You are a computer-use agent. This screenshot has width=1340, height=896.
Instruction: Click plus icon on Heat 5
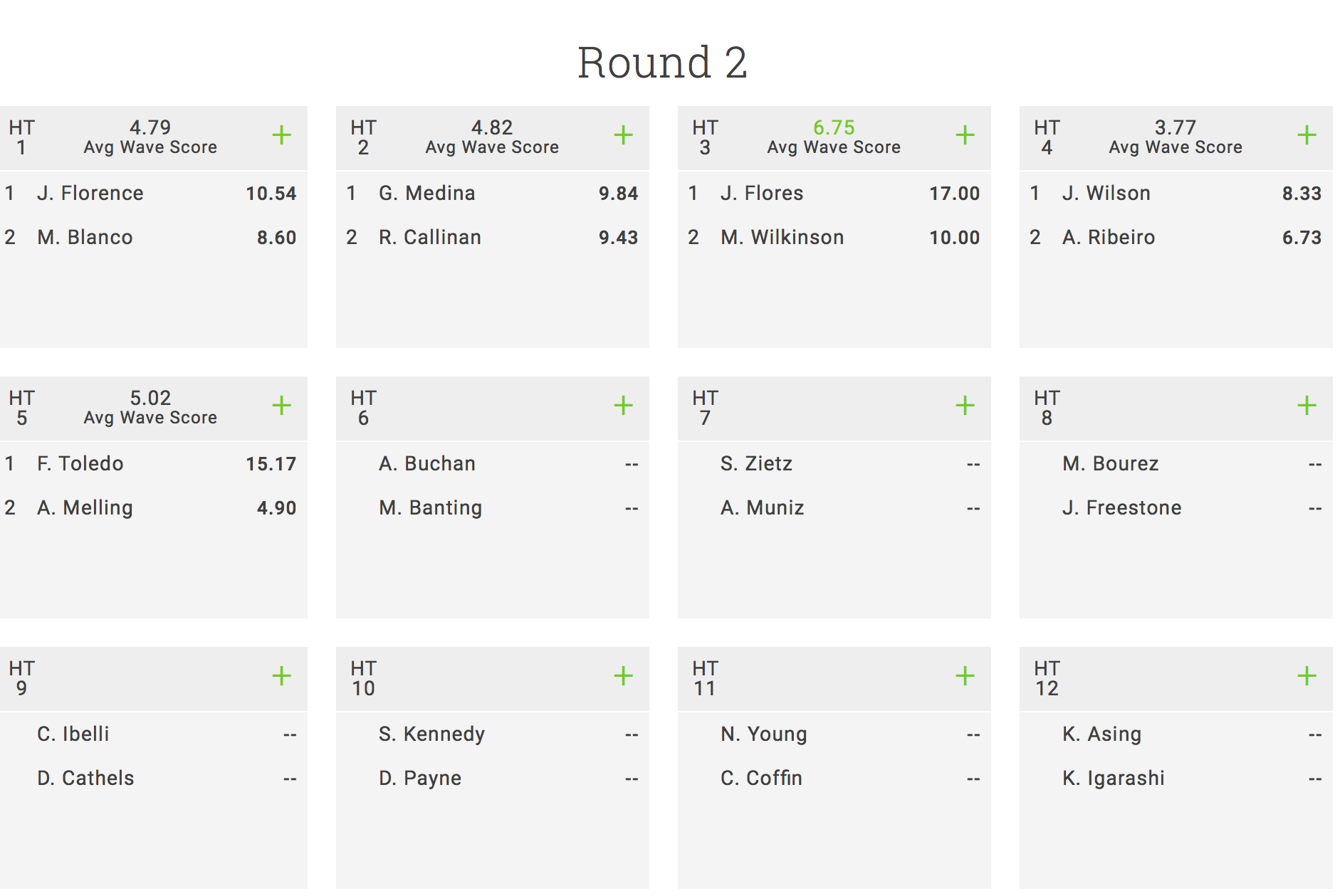coord(282,406)
